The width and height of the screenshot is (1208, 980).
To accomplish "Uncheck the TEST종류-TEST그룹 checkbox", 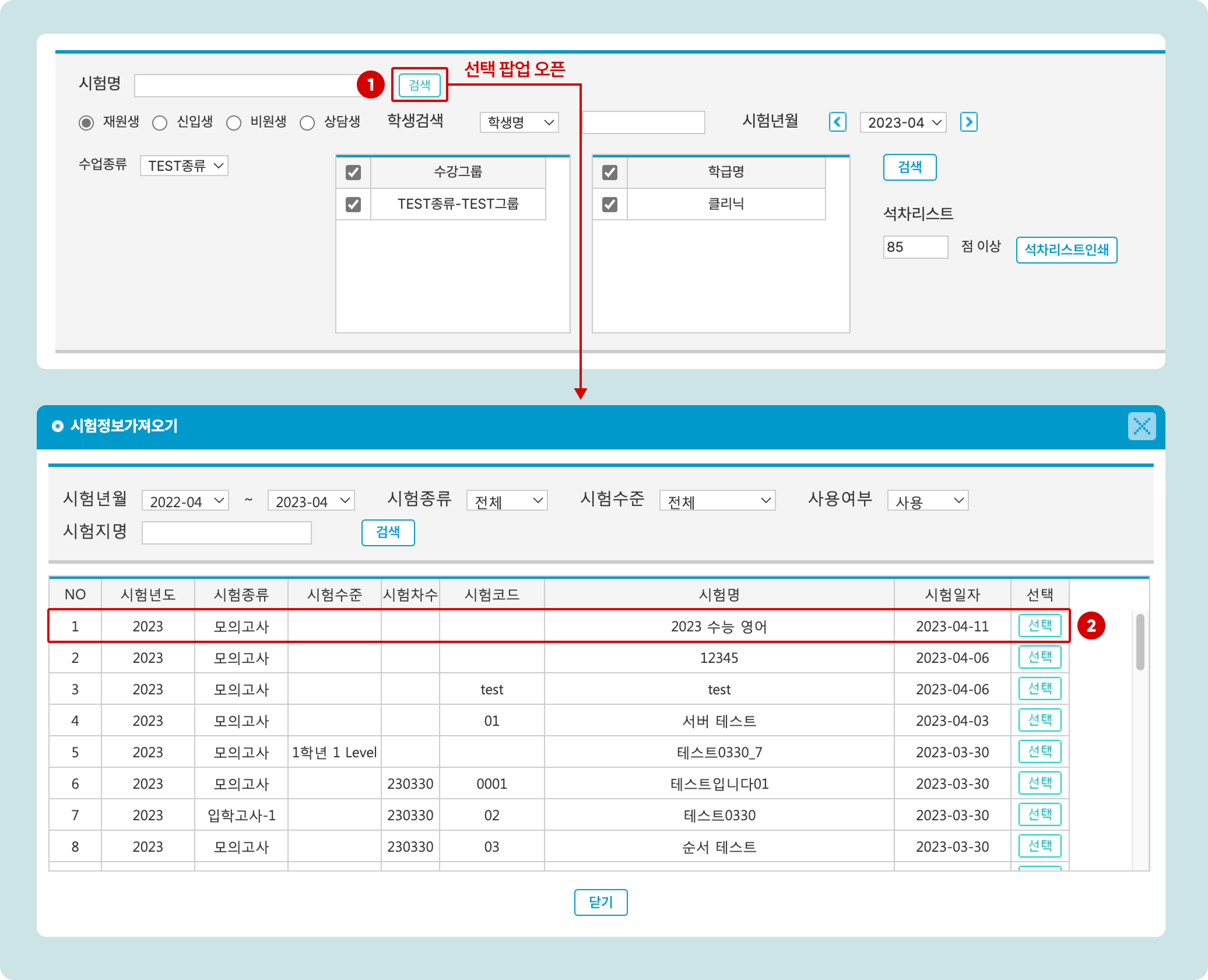I will (x=353, y=204).
